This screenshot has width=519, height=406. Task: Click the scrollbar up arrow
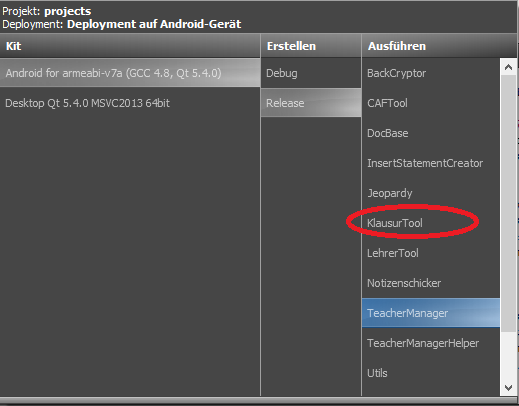point(508,67)
